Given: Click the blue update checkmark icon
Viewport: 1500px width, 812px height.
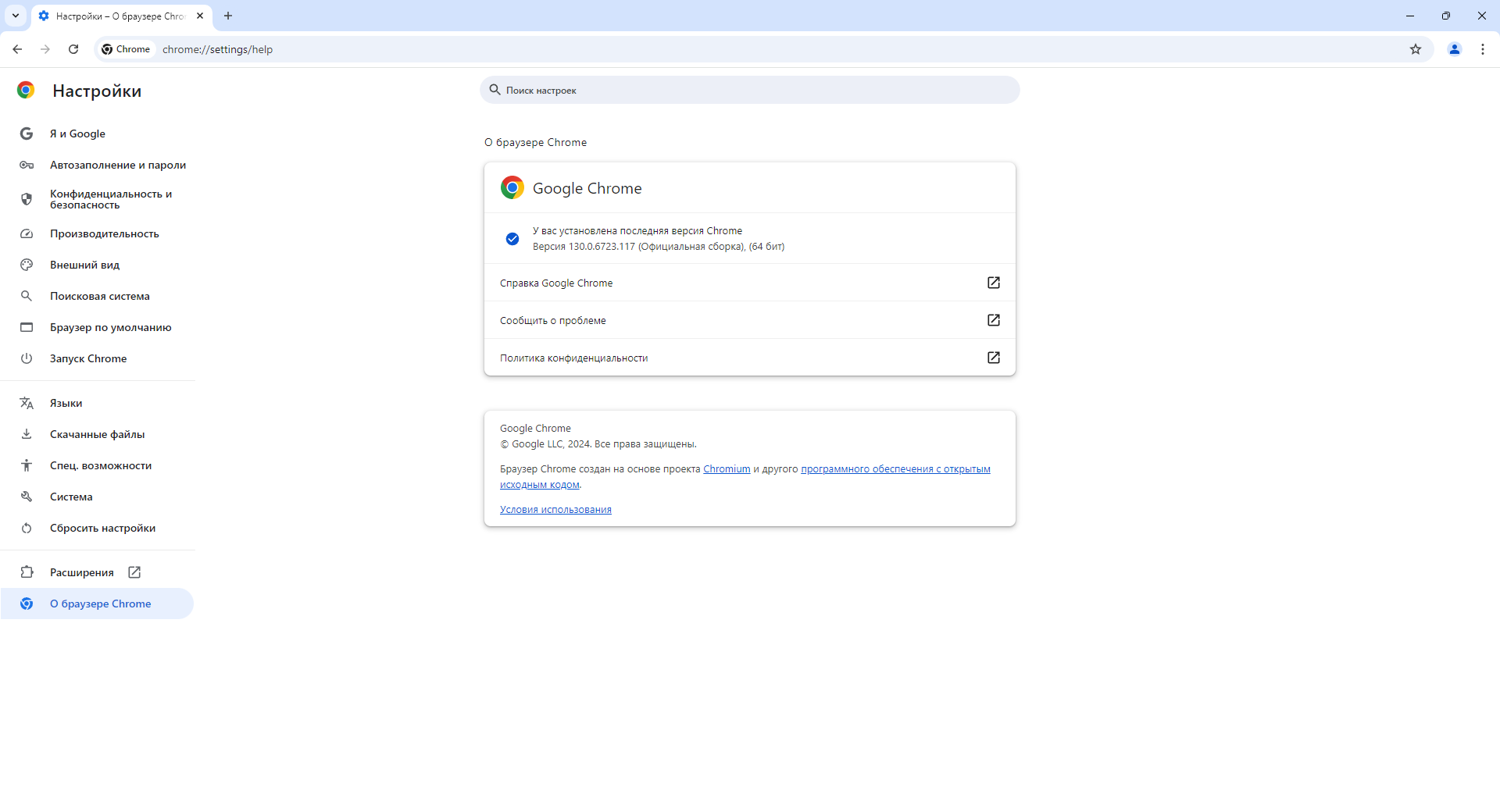Looking at the screenshot, I should 512,239.
